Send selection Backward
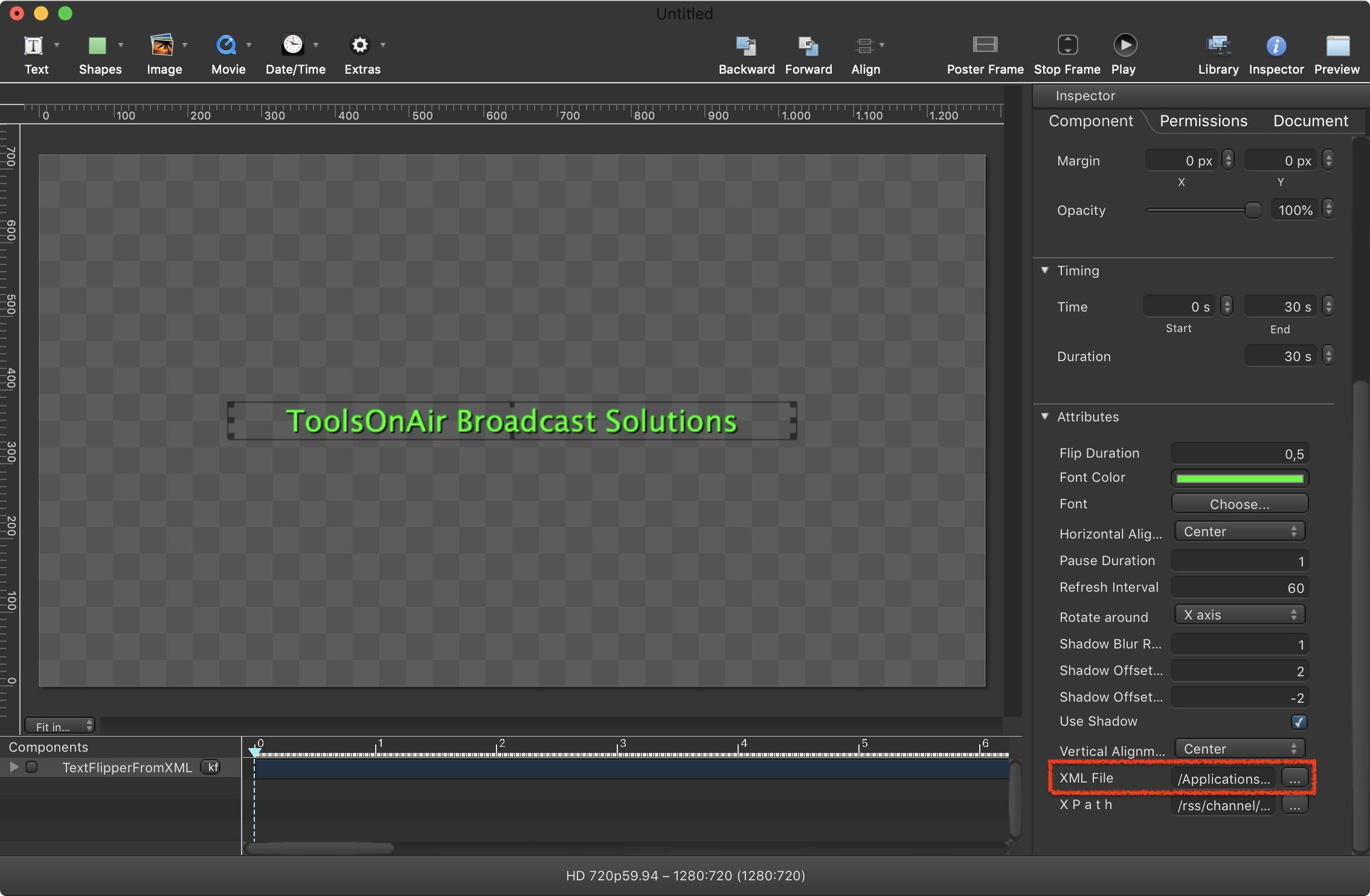Image resolution: width=1370 pixels, height=896 pixels. [x=746, y=46]
